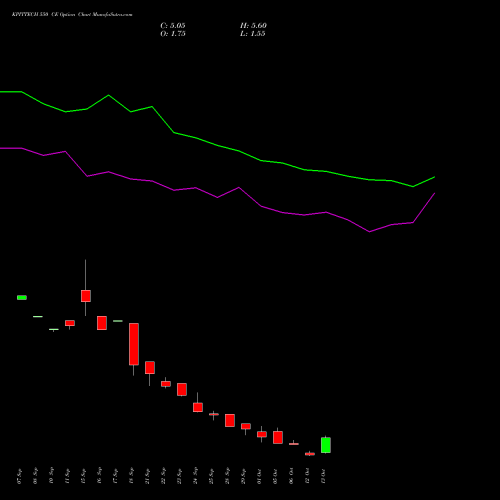Select the green candle for 13 Oct

tap(326, 445)
